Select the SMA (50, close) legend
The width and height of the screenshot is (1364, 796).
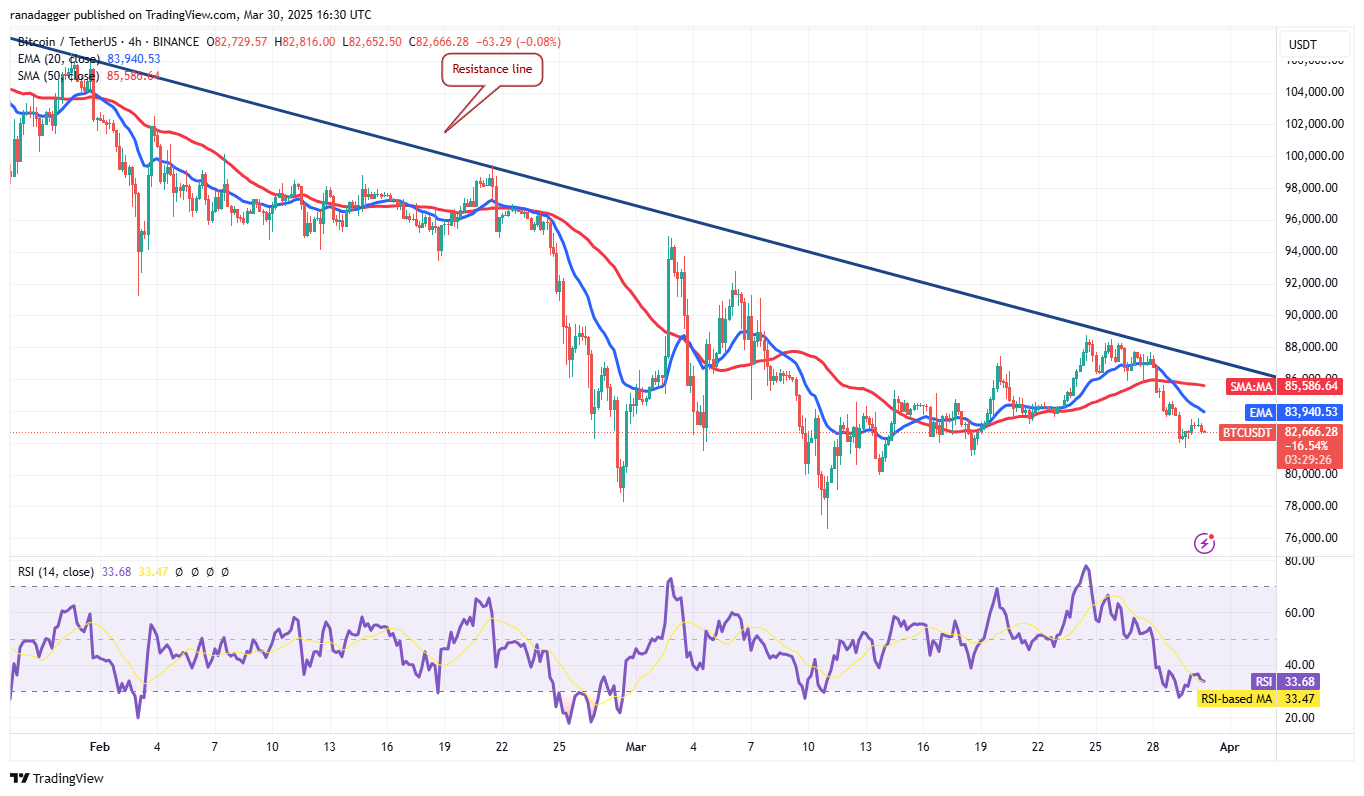click(x=56, y=76)
